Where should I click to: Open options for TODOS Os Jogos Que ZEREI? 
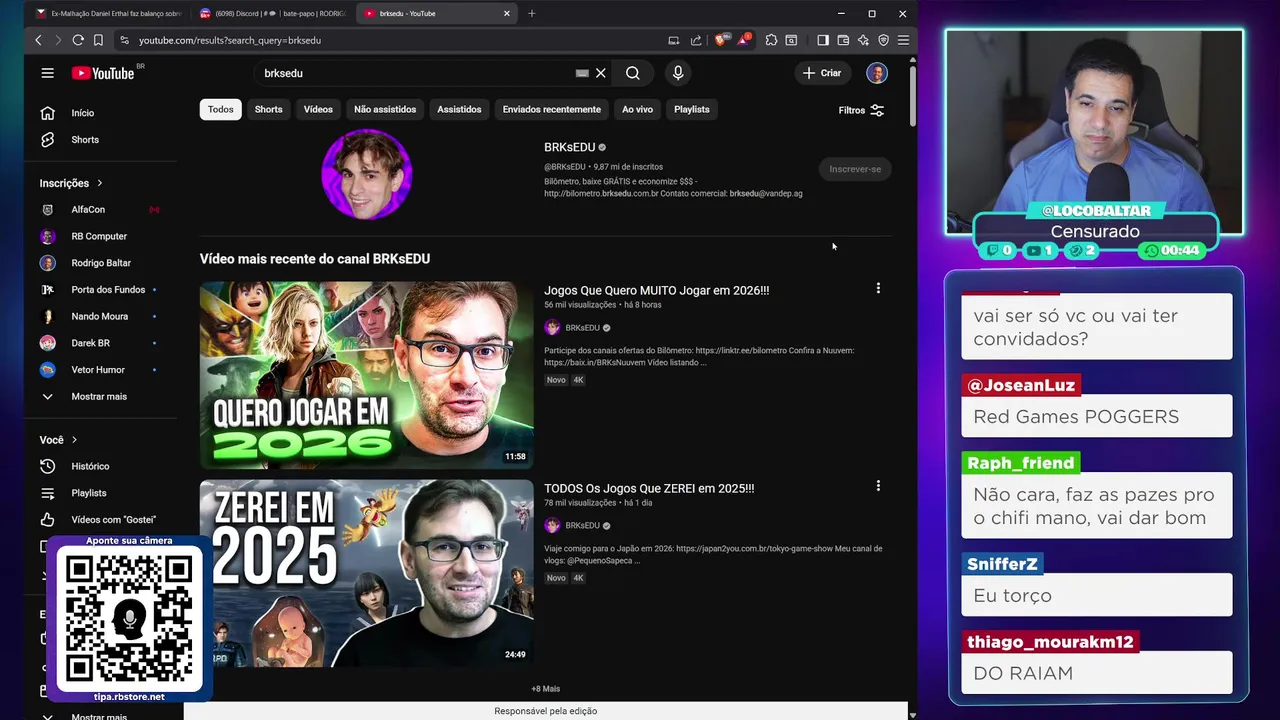coord(878,486)
